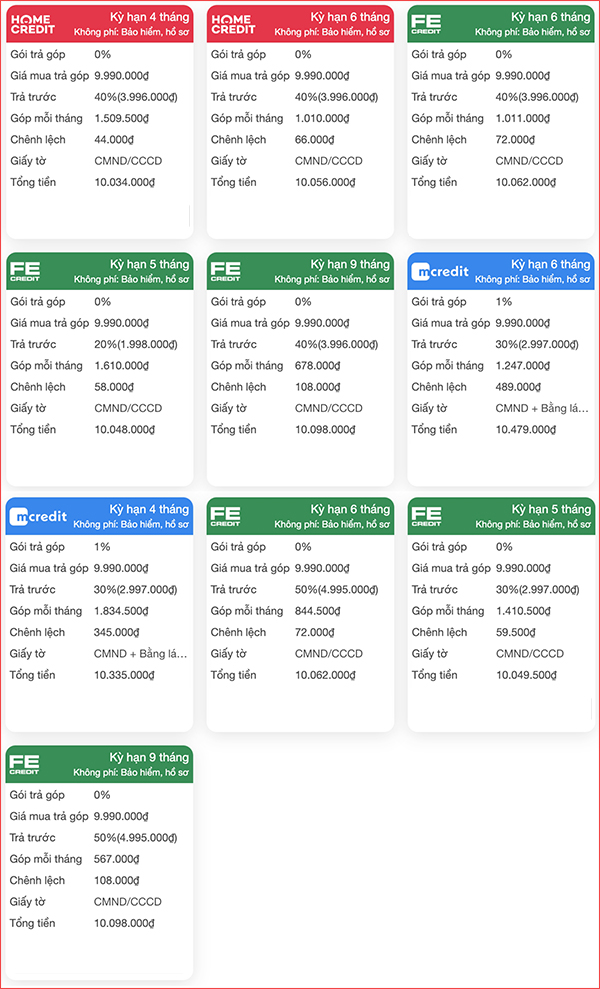This screenshot has width=600, height=989.
Task: Click monthly payment '678.000₫'
Action: tap(317, 366)
